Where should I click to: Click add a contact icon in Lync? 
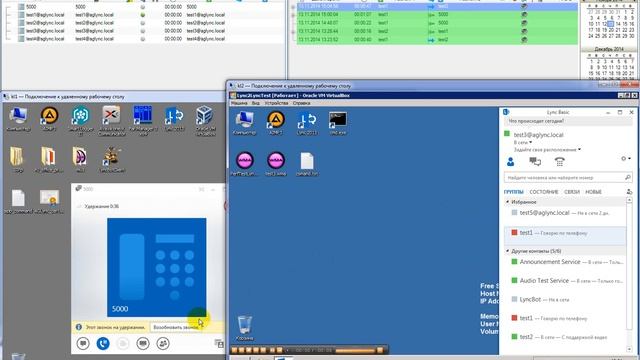click(629, 191)
